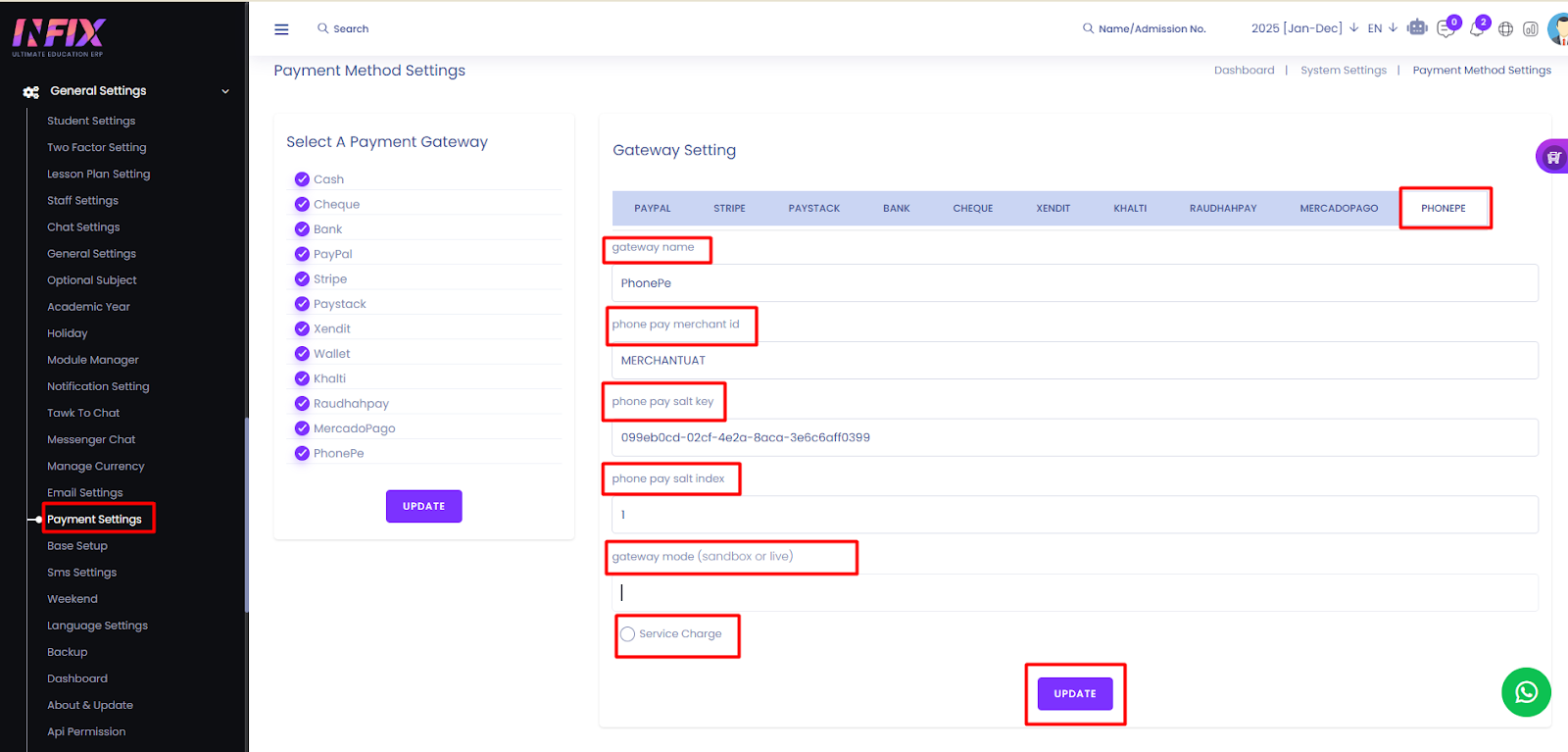The width and height of the screenshot is (1568, 752).
Task: Switch to the KHALTI gateway tab
Action: click(1130, 209)
